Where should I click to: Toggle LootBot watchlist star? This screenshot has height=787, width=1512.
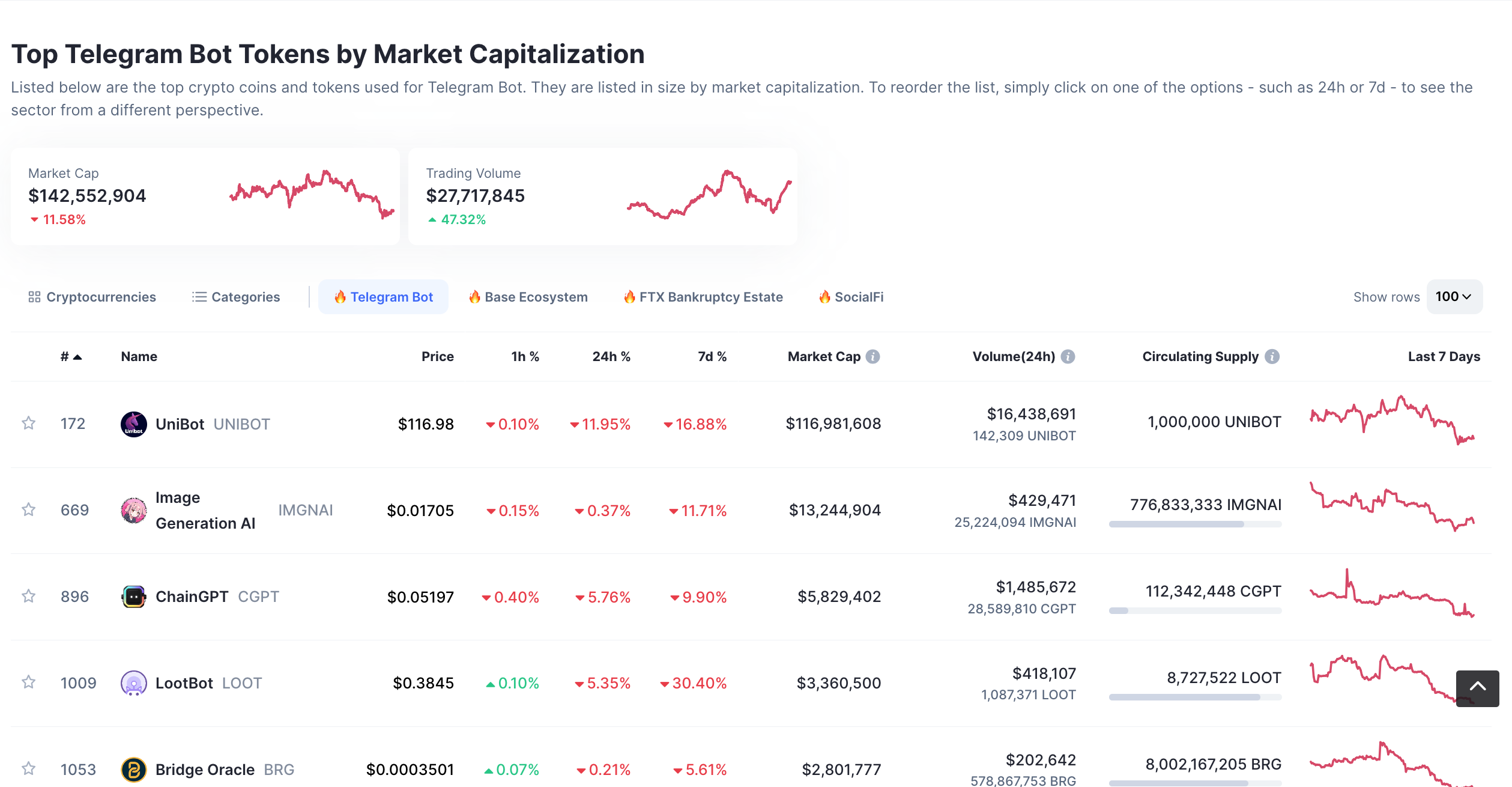click(x=28, y=682)
